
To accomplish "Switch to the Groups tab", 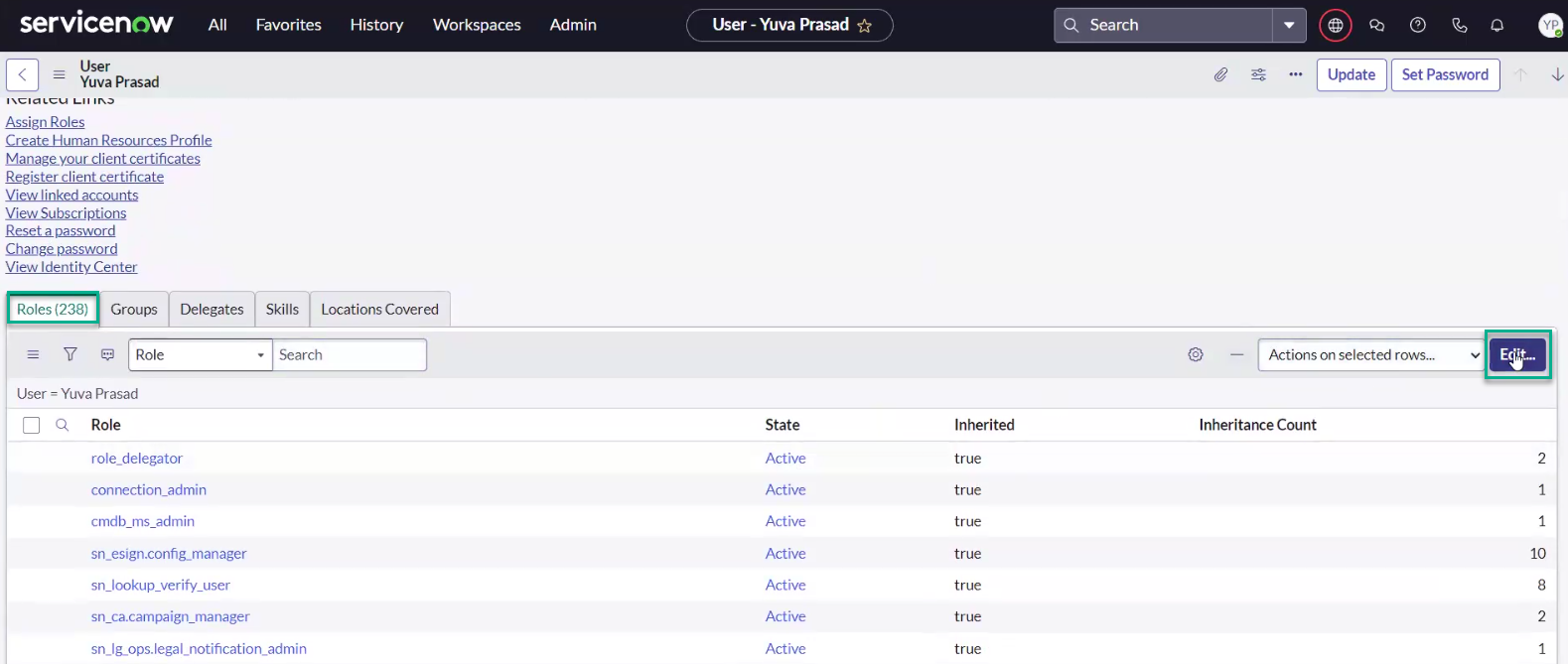I will [x=134, y=309].
